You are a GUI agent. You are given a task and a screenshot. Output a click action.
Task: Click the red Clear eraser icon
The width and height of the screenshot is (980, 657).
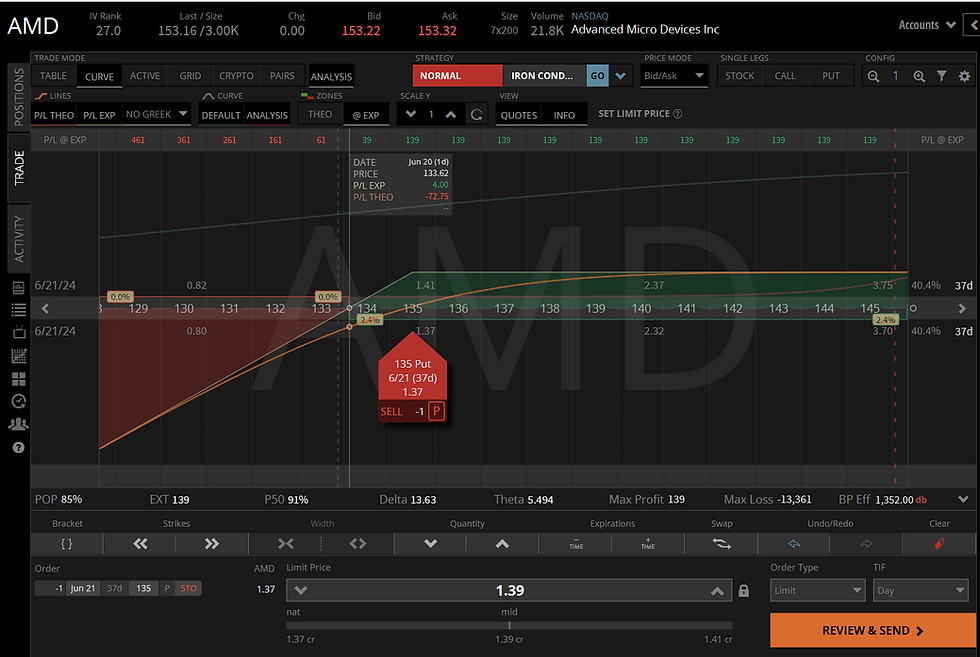939,544
